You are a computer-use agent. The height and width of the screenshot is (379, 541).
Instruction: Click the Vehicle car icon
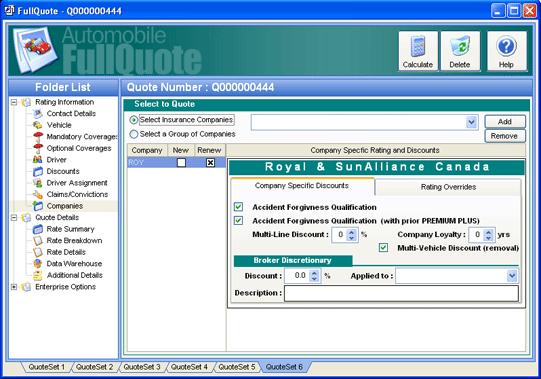click(38, 125)
